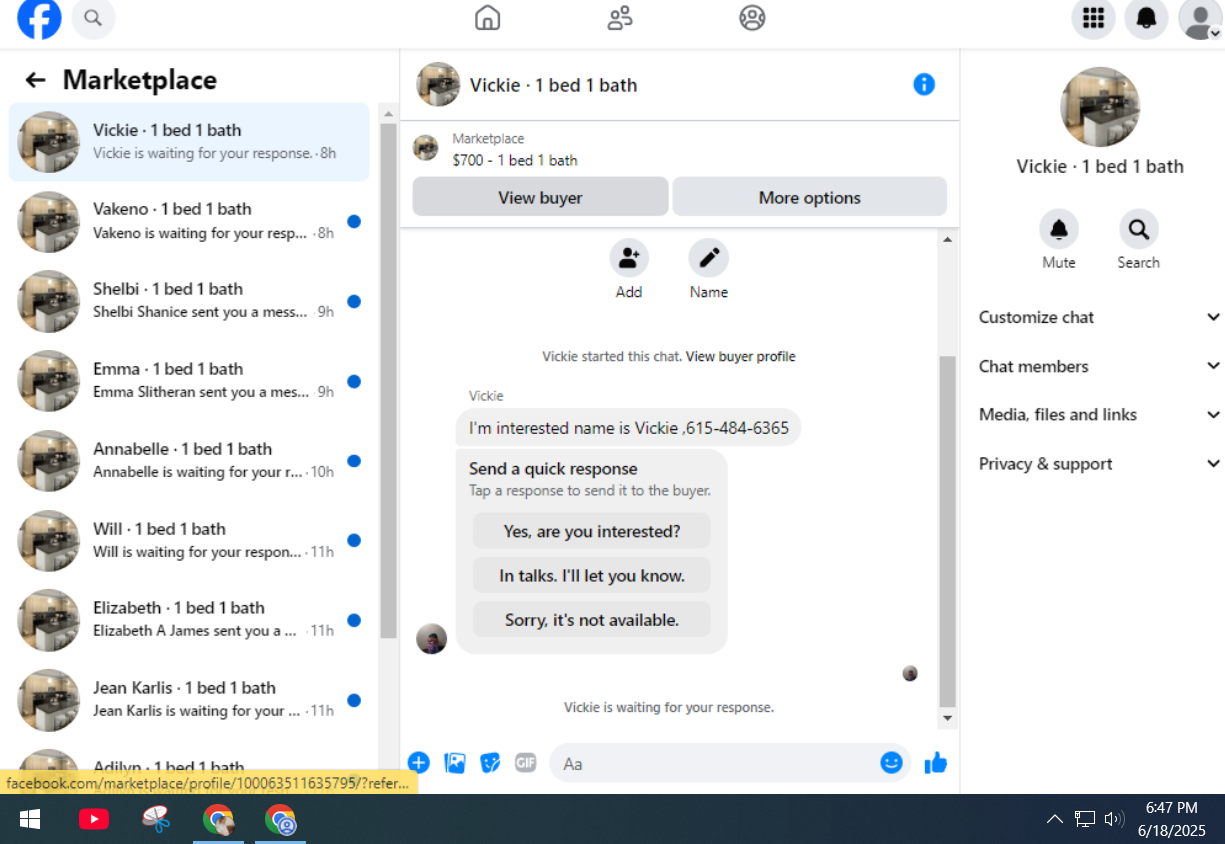Click the large listing thumbnail in info panel
The image size is (1225, 844).
[x=1099, y=107]
